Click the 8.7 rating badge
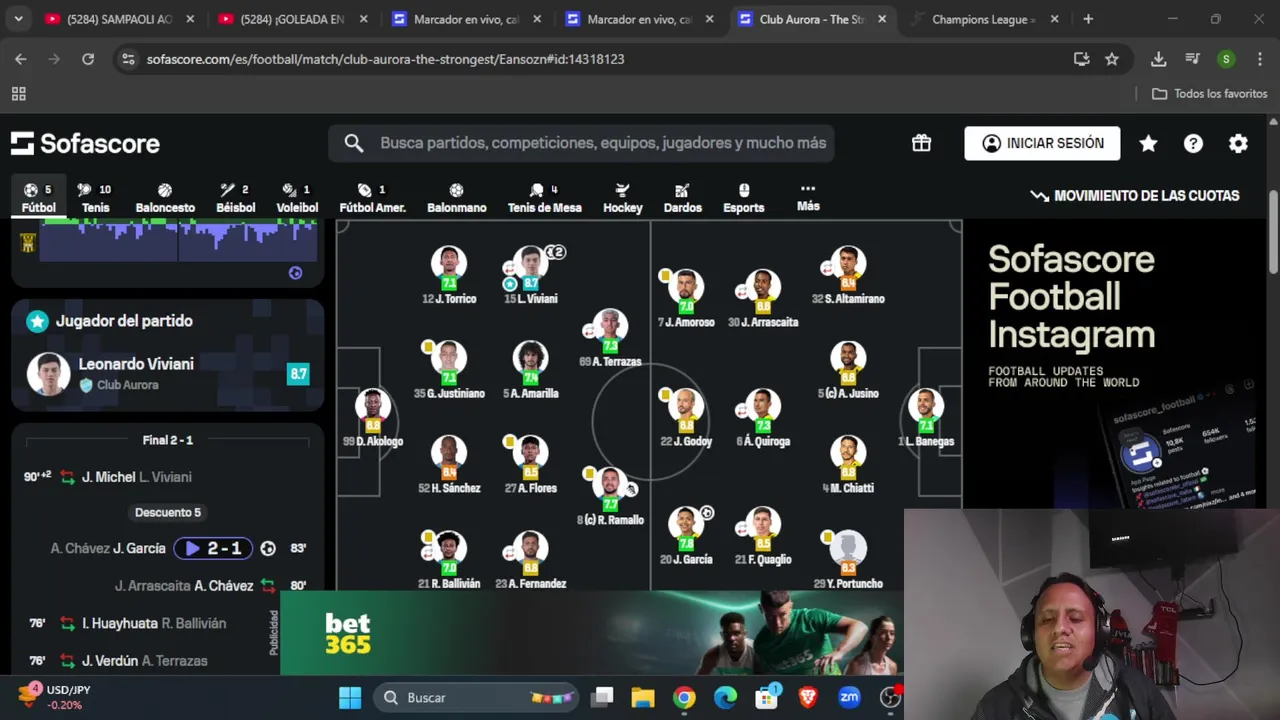This screenshot has height=720, width=1280. (x=298, y=374)
